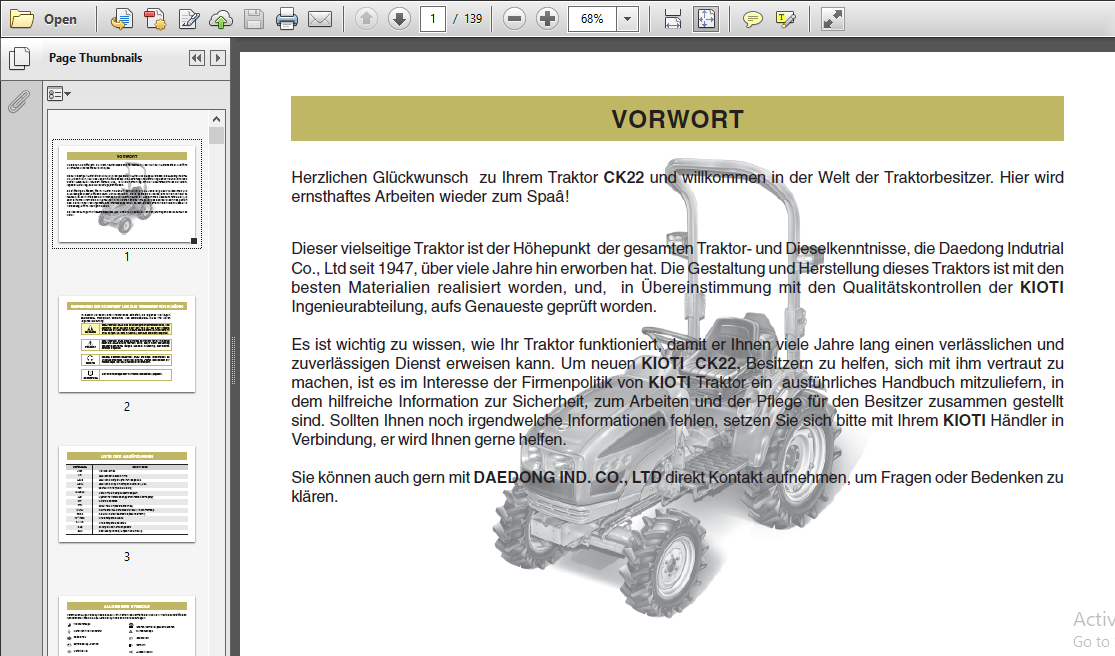
Task: Click the Page Thumbnails panel icon
Action: [19, 58]
